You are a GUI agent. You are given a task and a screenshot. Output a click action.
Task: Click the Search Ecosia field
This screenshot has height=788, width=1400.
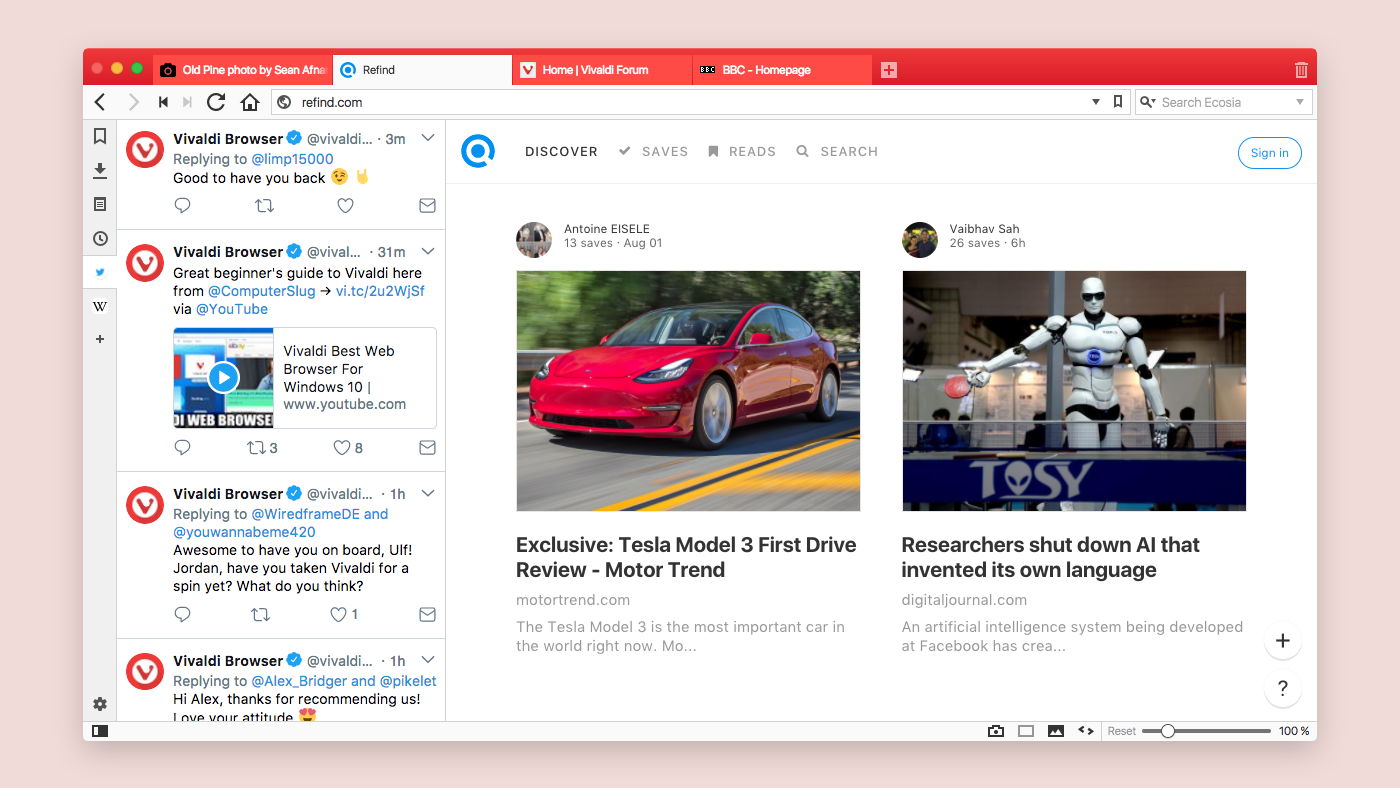tap(1223, 102)
